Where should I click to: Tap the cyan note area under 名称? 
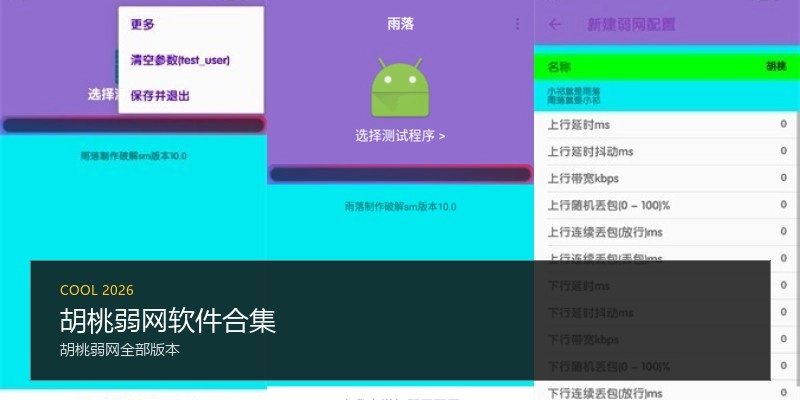667,96
